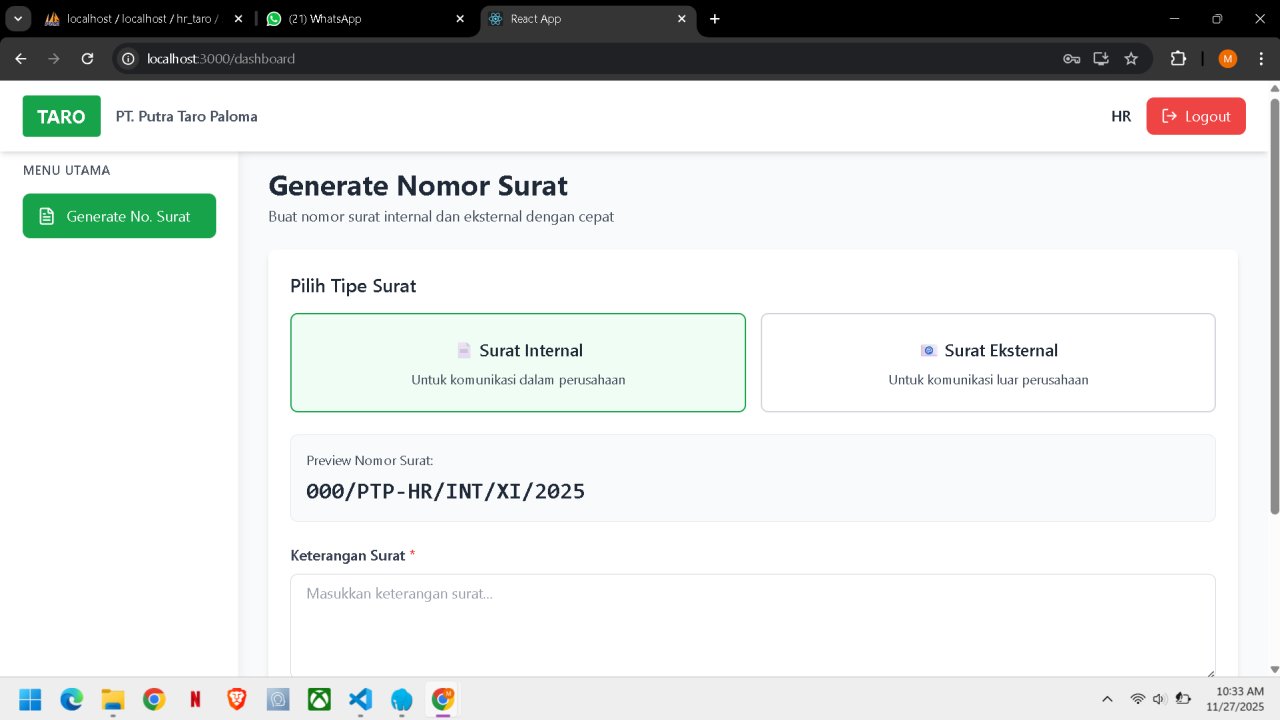This screenshot has width=1280, height=720.
Task: Open the Chrome profile avatar
Action: 1228,59
